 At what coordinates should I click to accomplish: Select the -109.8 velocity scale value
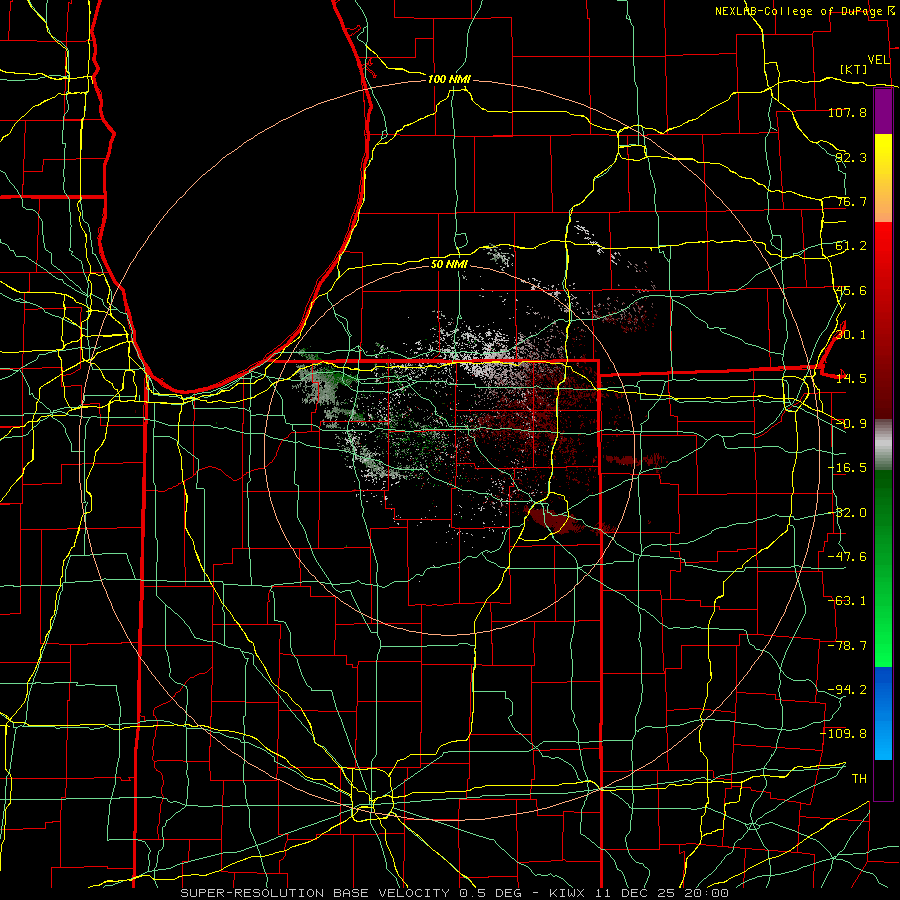pos(844,734)
